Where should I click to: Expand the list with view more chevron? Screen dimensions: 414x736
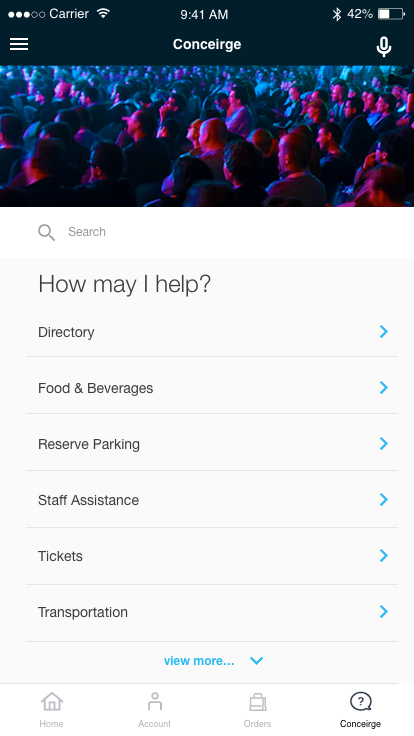[x=256, y=661]
